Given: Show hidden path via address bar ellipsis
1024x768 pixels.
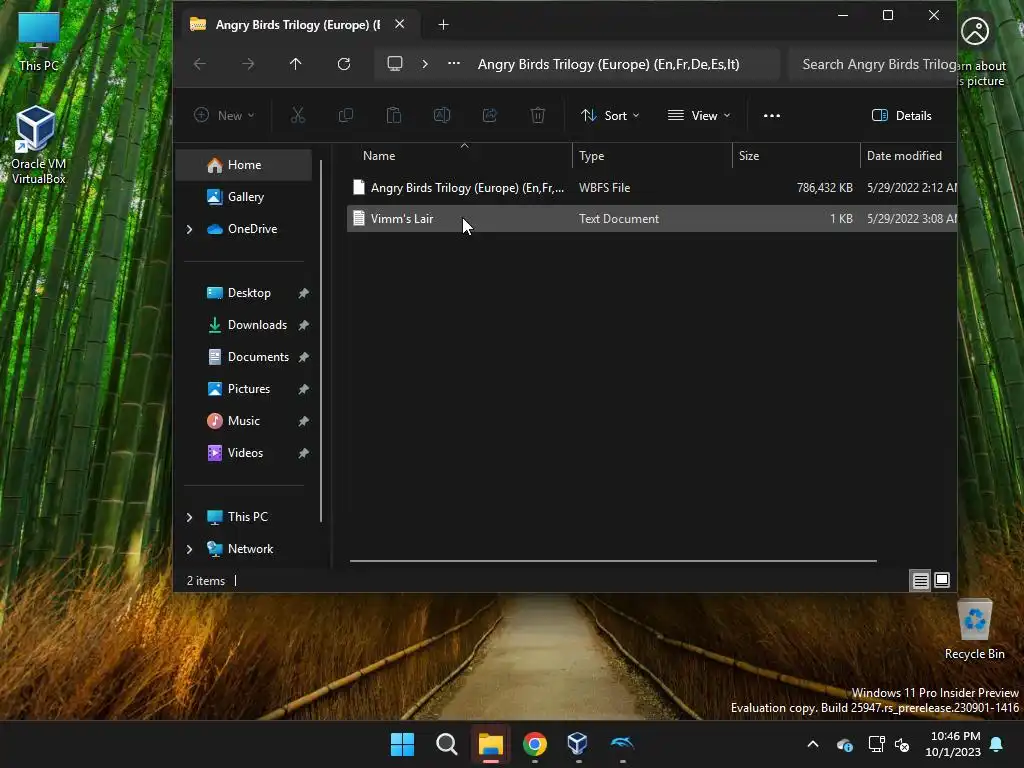Looking at the screenshot, I should 454,64.
